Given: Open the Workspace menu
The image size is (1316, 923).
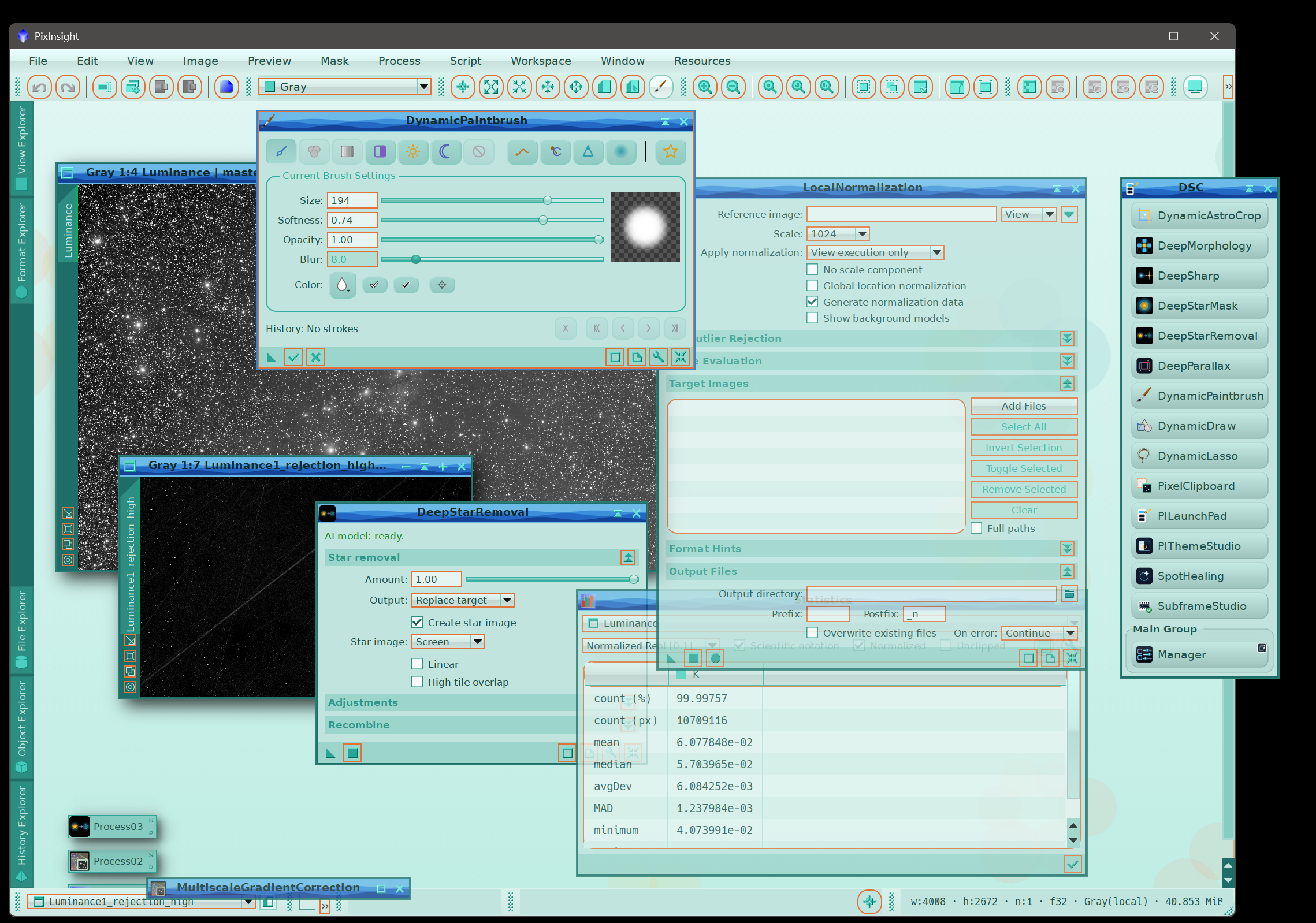Looking at the screenshot, I should pos(541,61).
